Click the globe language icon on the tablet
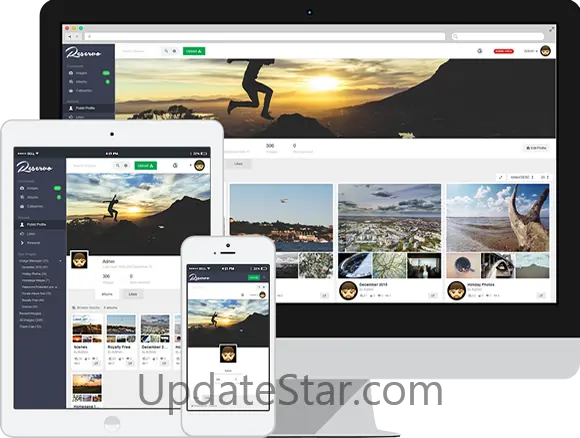Screen dimensions: 580x438 [x=175, y=166]
